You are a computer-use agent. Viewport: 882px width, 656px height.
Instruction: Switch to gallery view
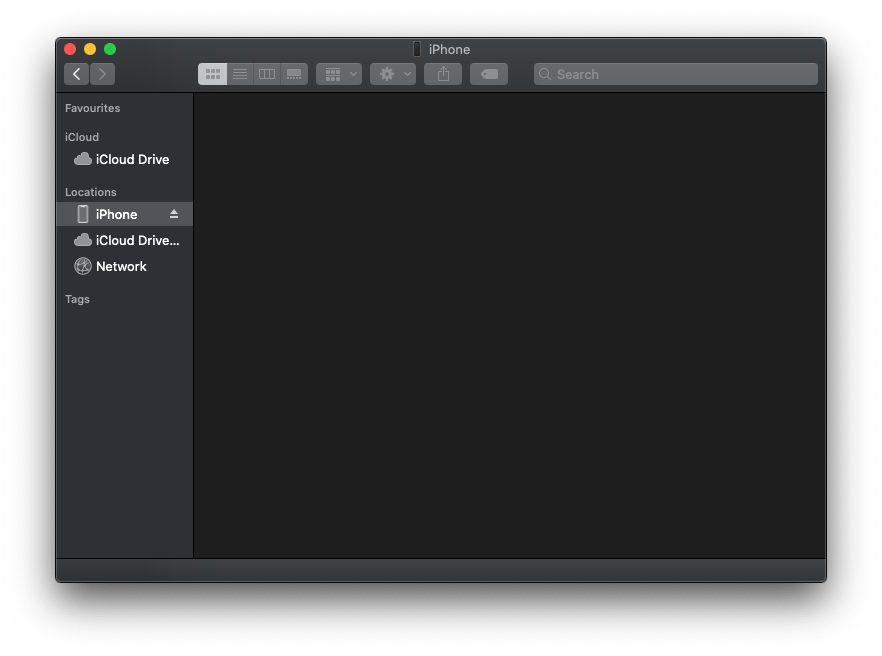(294, 74)
